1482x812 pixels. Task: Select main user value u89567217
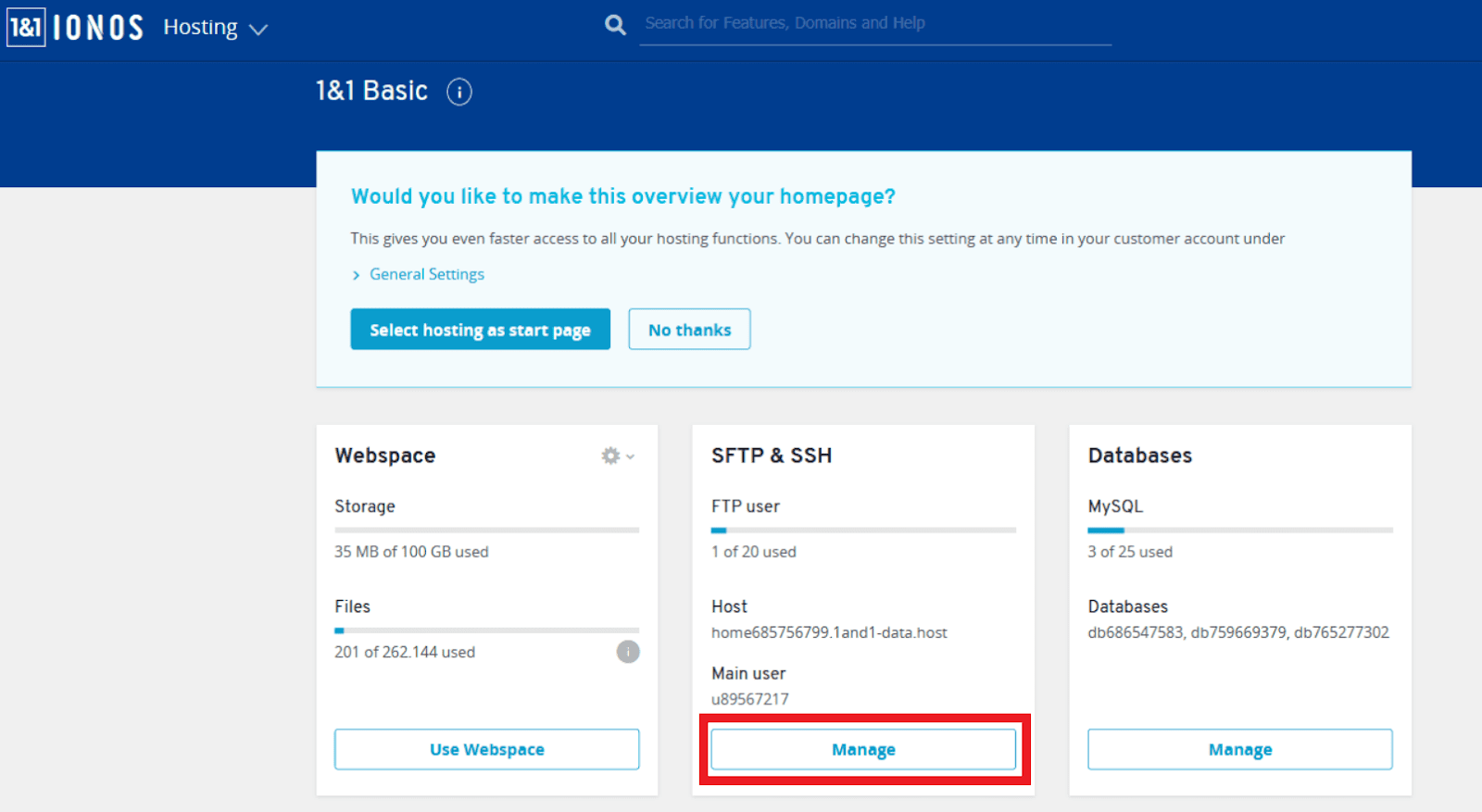(750, 699)
